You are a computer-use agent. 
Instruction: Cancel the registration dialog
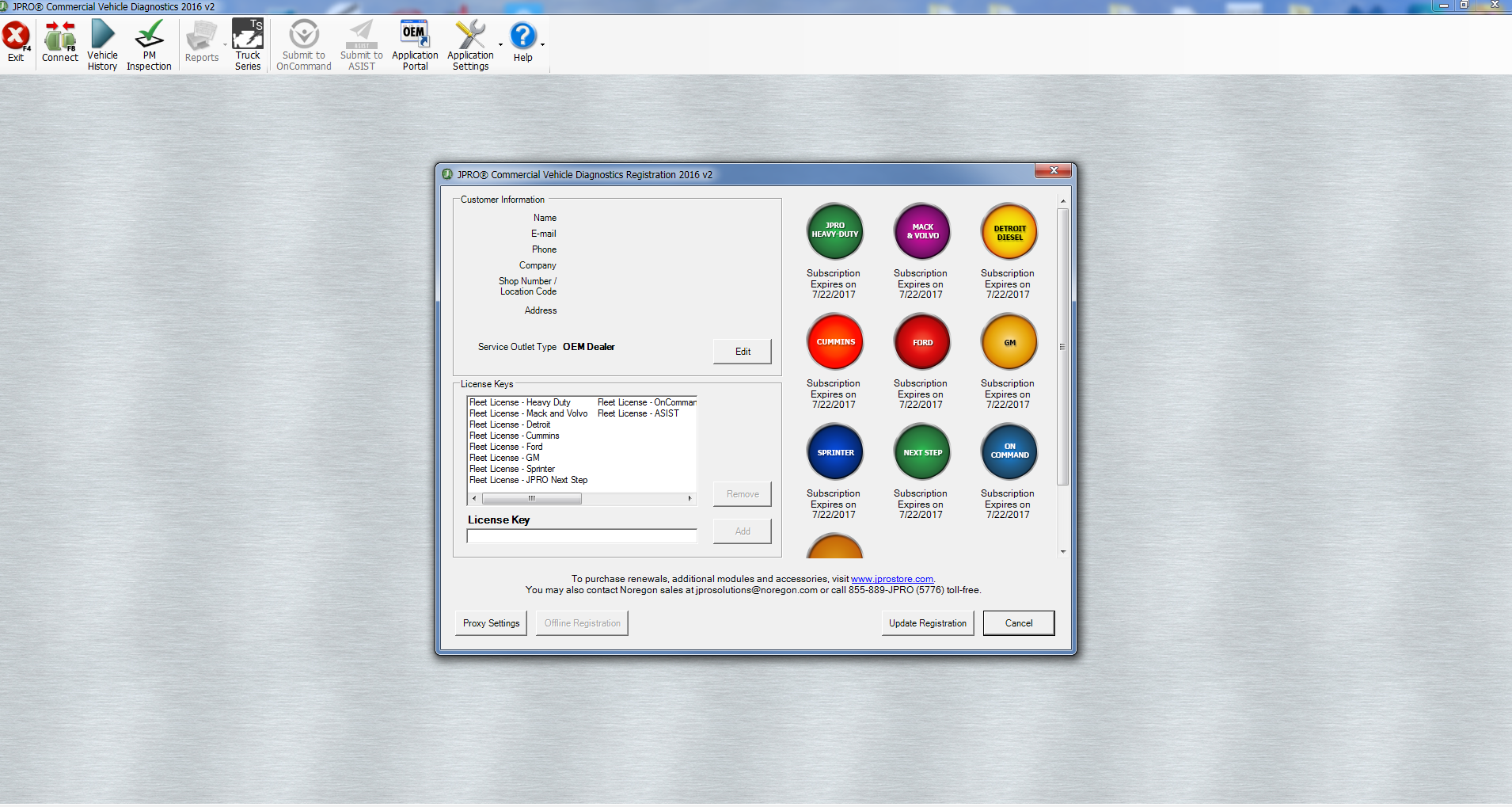tap(1019, 623)
